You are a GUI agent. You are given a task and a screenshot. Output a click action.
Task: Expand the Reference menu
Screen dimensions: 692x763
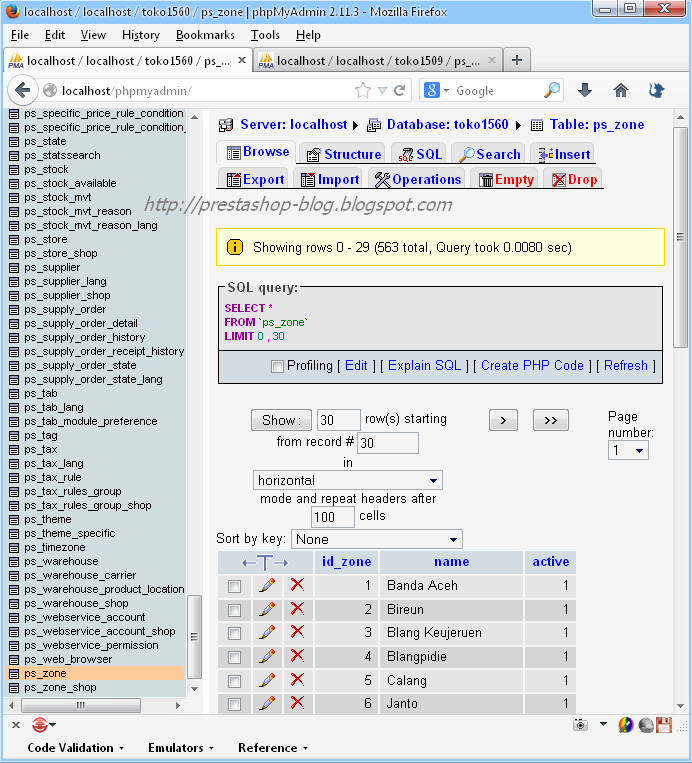point(273,748)
